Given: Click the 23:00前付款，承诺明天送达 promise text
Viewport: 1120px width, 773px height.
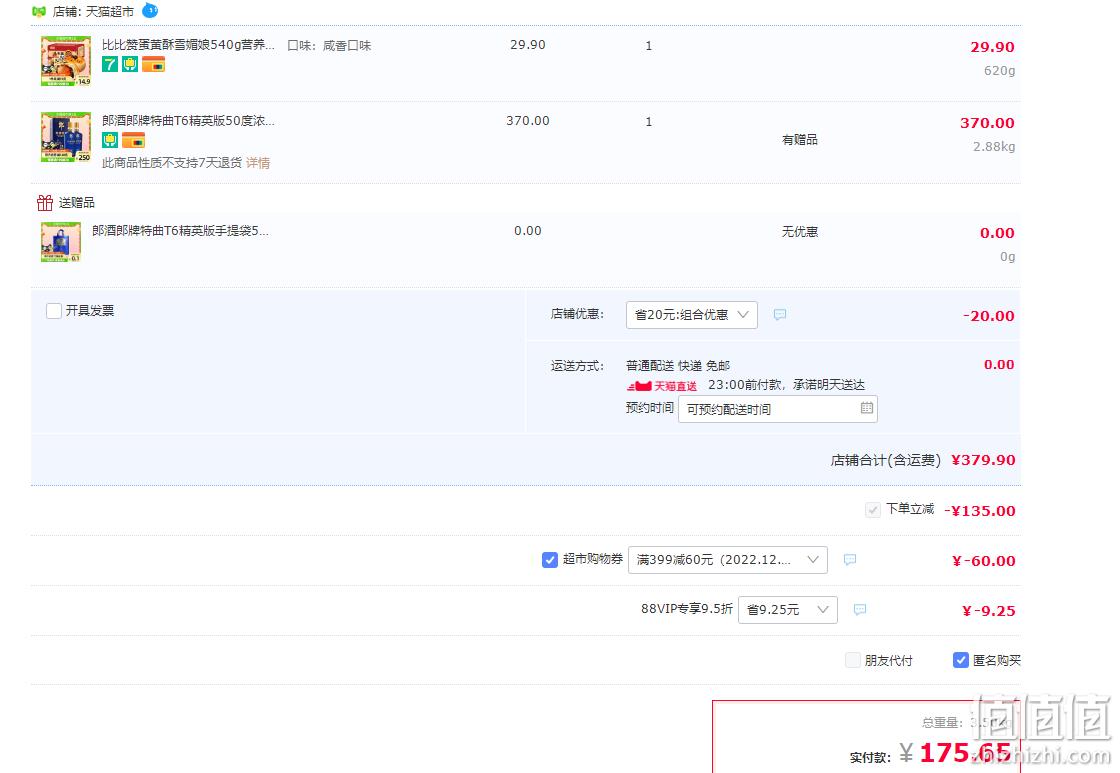Looking at the screenshot, I should coord(786,385).
